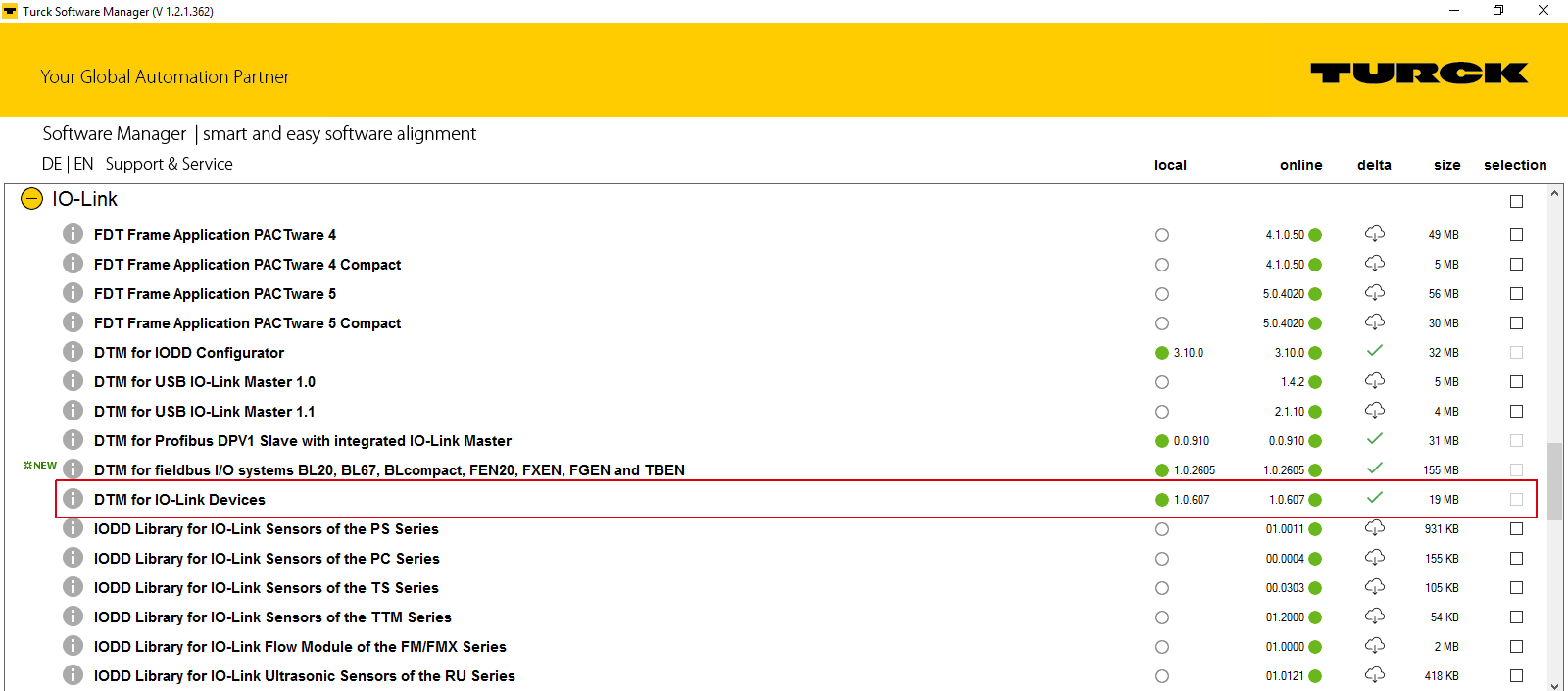This screenshot has height=691, width=1568.
Task: Click local version 0.0.910 of Profibus DPV1 DTM
Action: click(x=1192, y=441)
